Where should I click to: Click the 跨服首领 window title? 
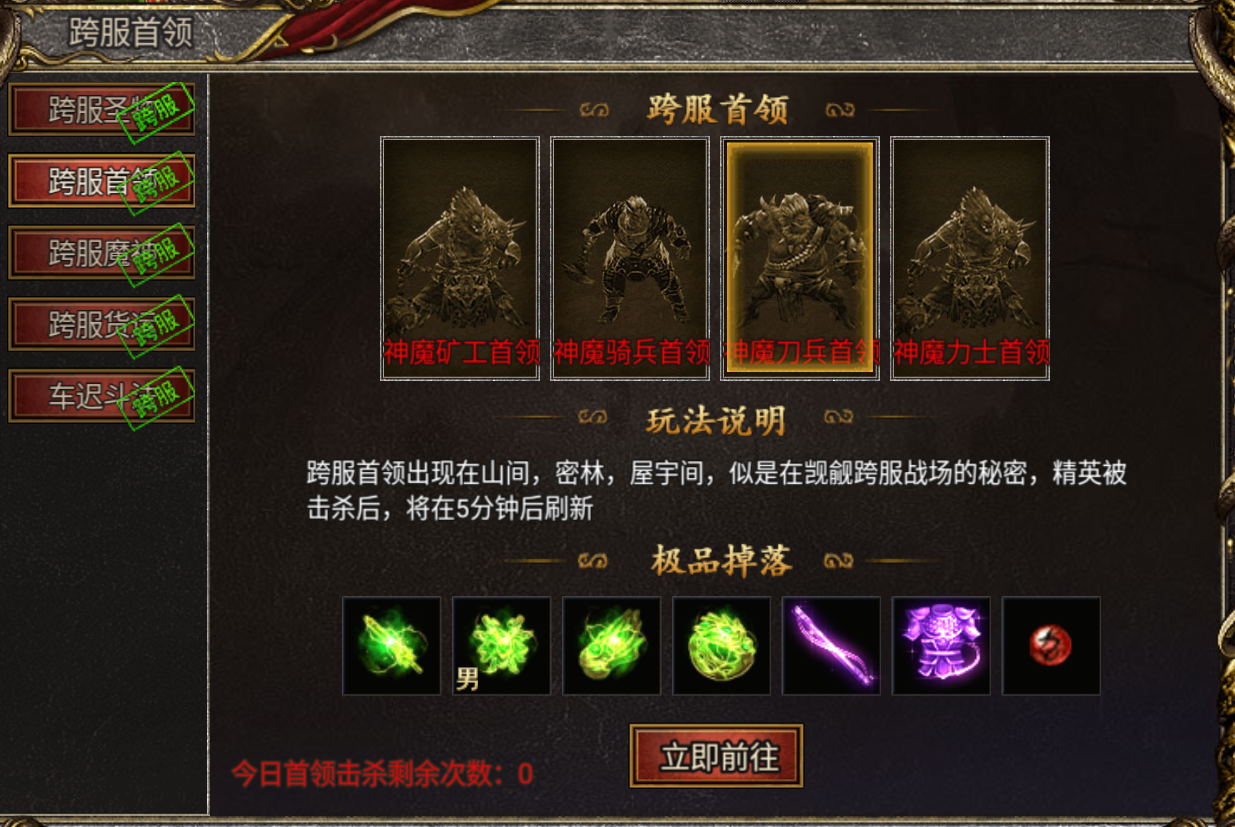tap(130, 32)
